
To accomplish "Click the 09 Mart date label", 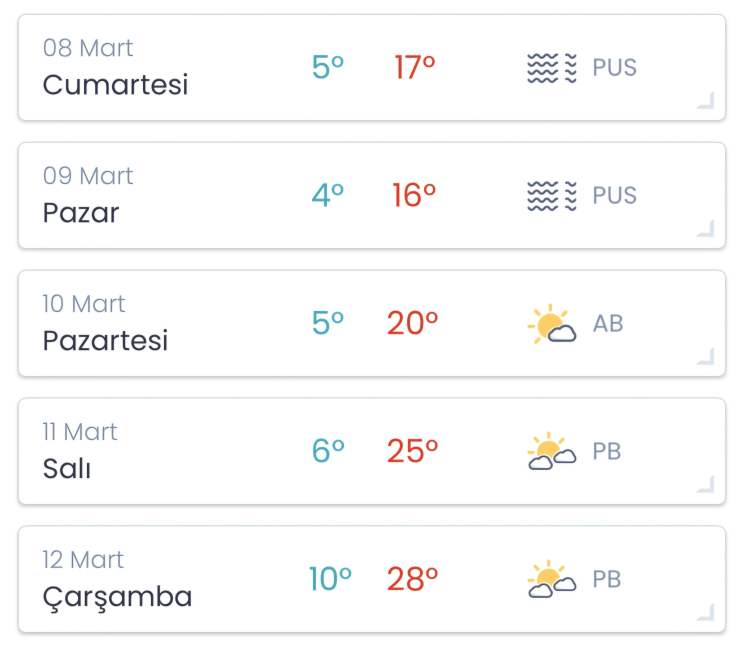I will [x=88, y=176].
